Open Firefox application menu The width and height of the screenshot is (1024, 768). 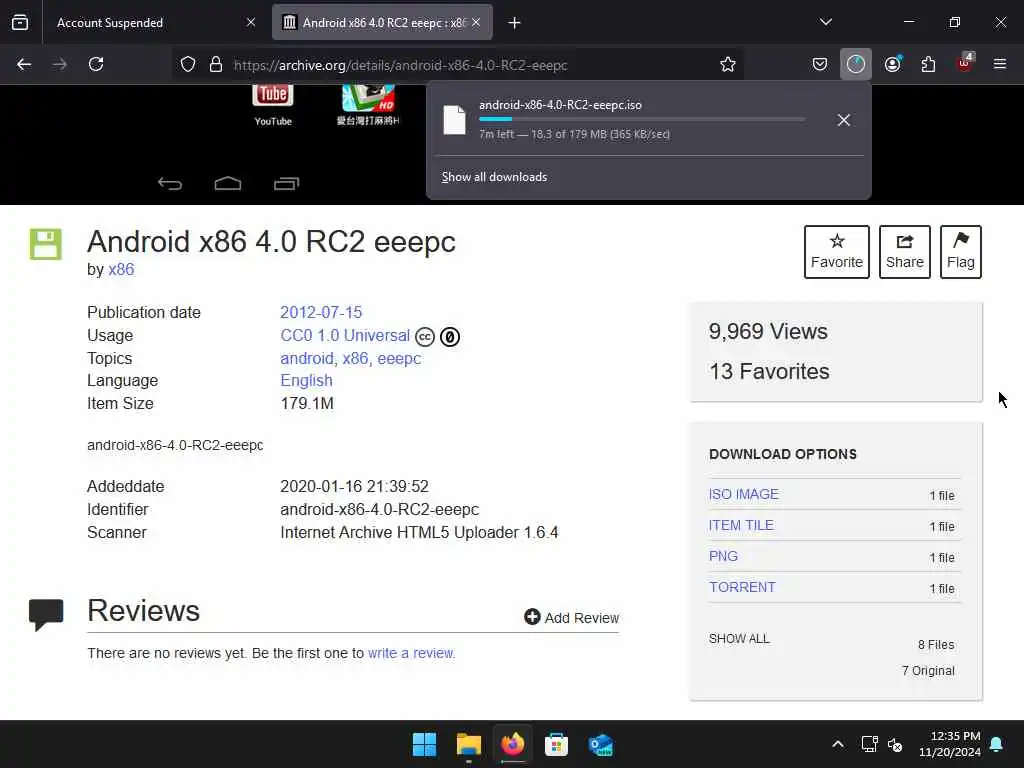click(1000, 64)
